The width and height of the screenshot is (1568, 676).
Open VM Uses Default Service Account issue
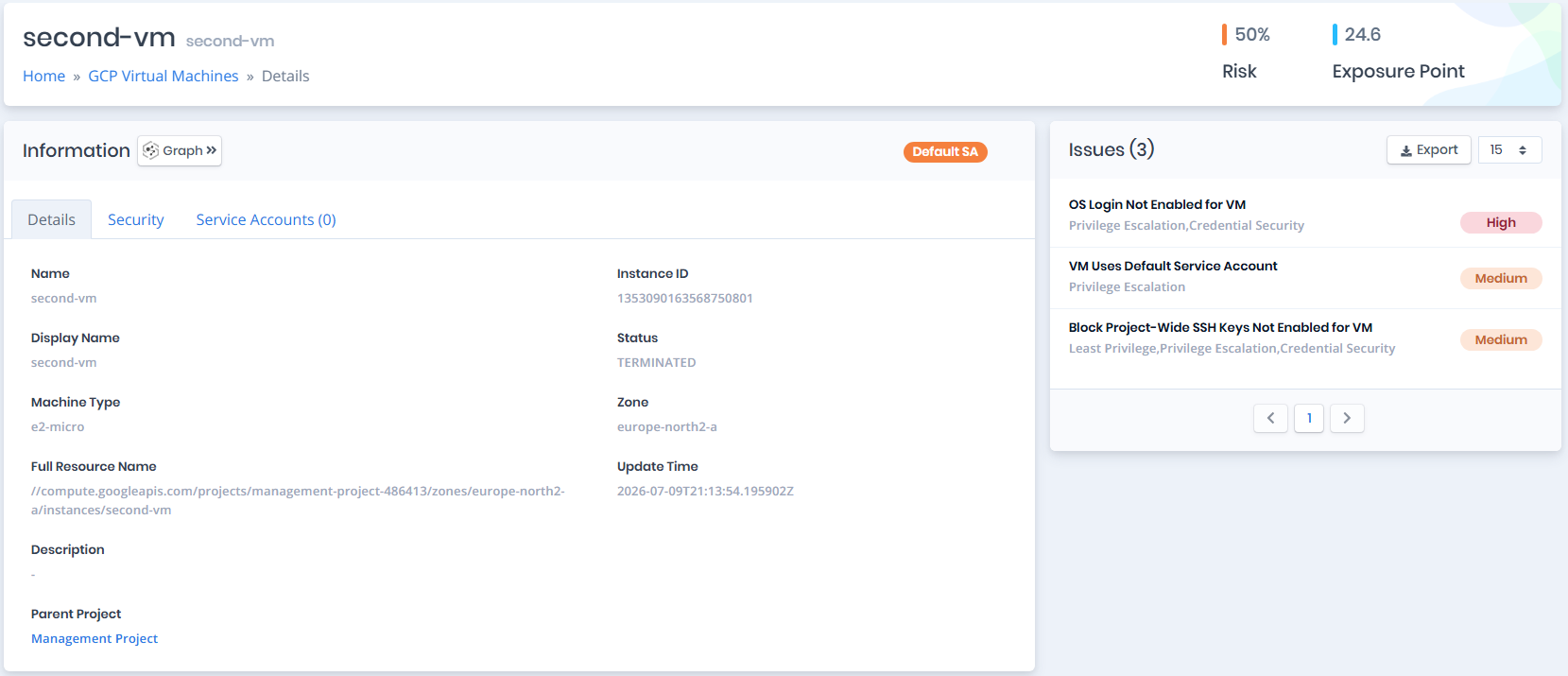(1173, 266)
